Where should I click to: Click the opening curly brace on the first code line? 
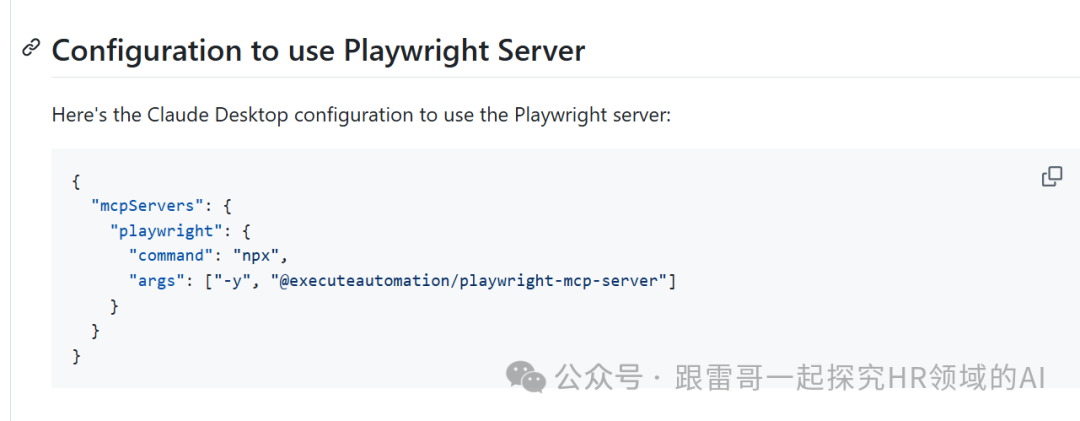pos(76,181)
